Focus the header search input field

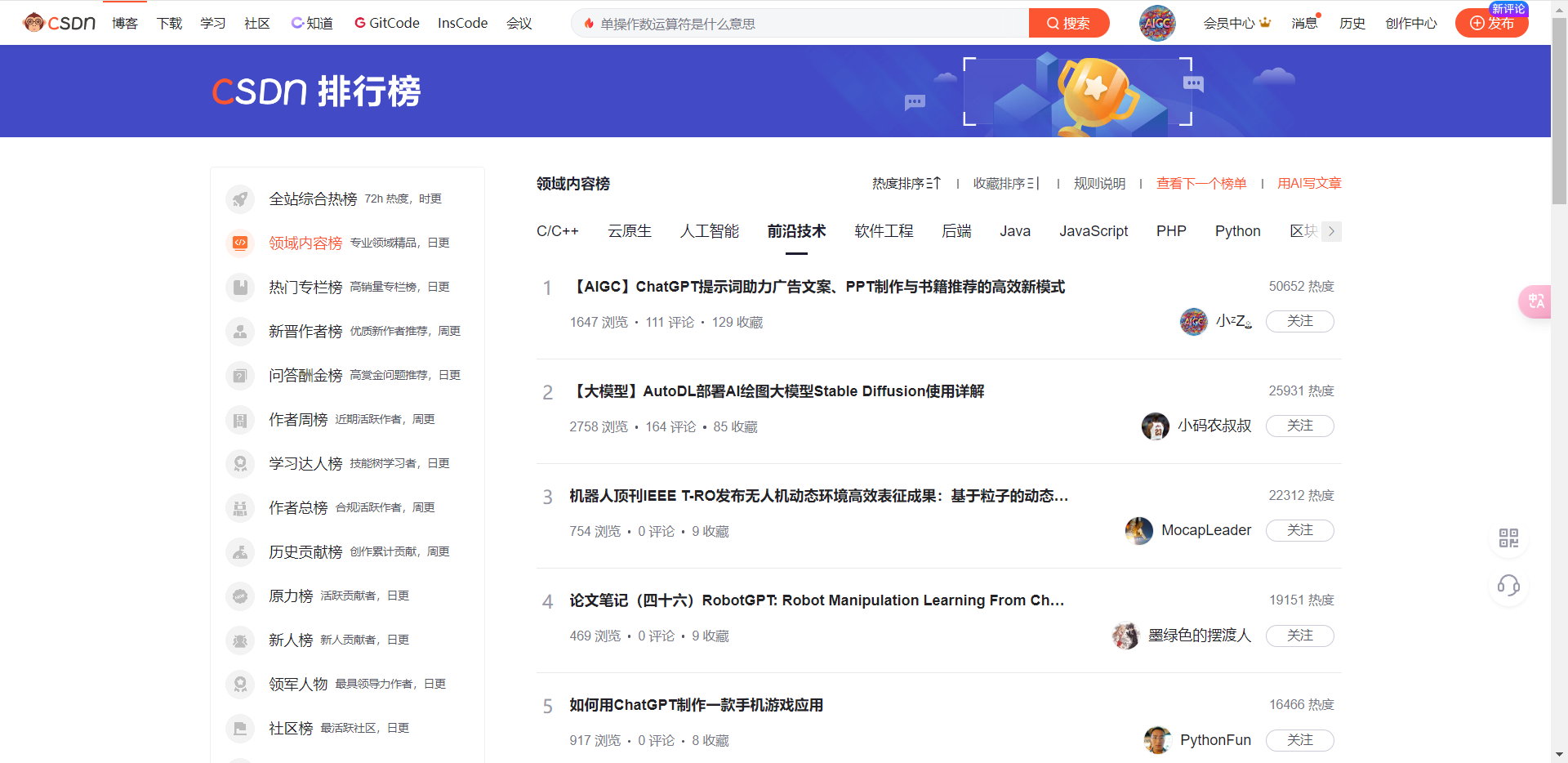tap(800, 23)
